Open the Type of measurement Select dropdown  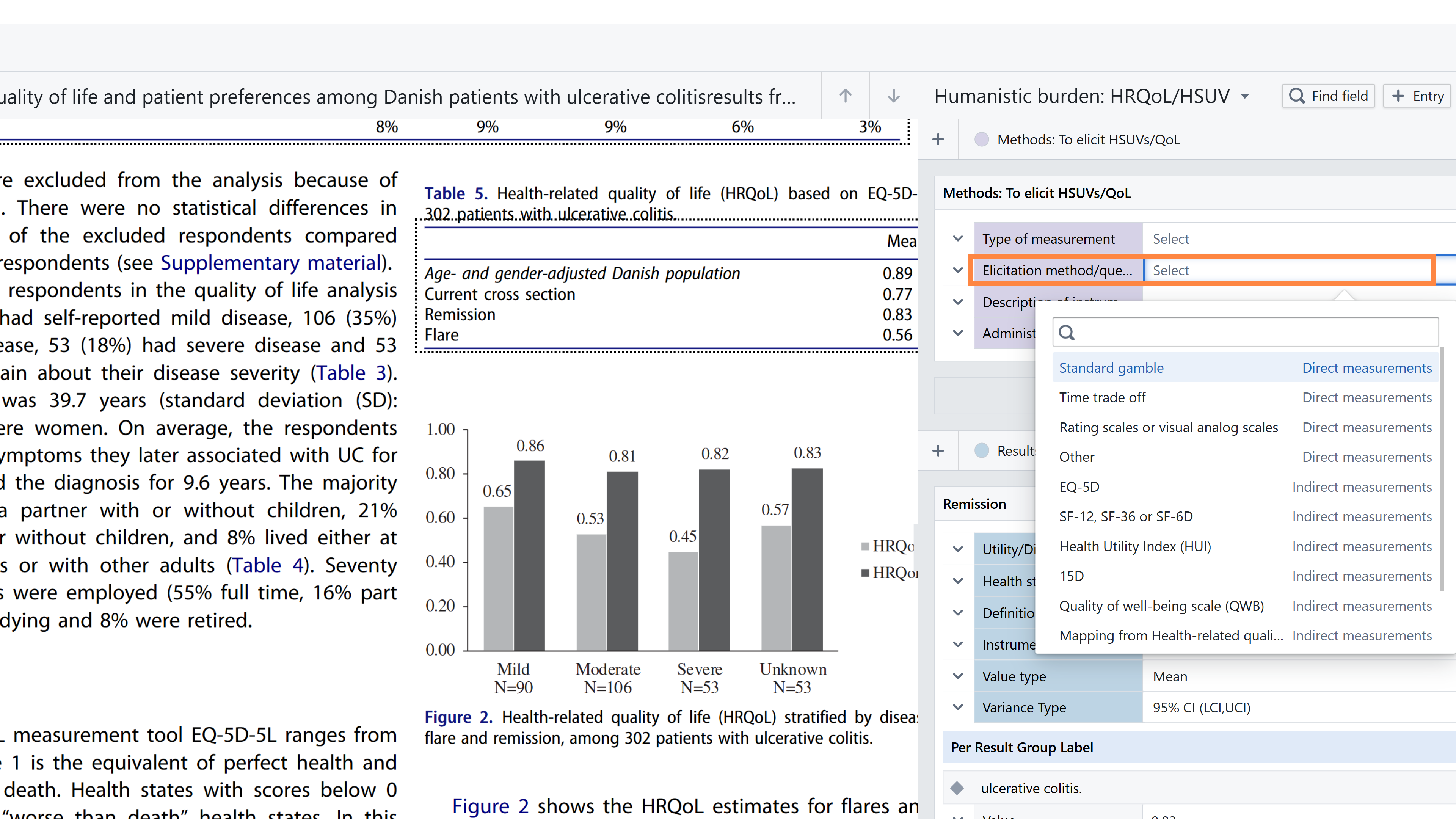pos(1299,238)
